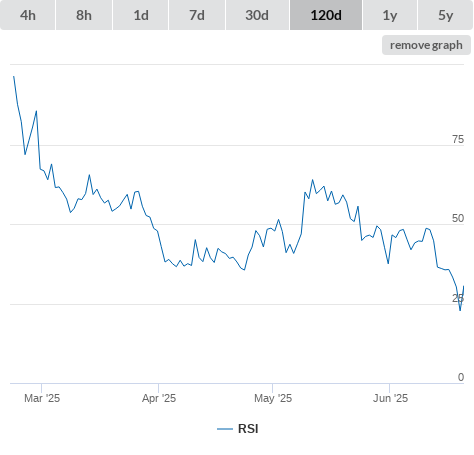Choose the 1d range tab

141,15
